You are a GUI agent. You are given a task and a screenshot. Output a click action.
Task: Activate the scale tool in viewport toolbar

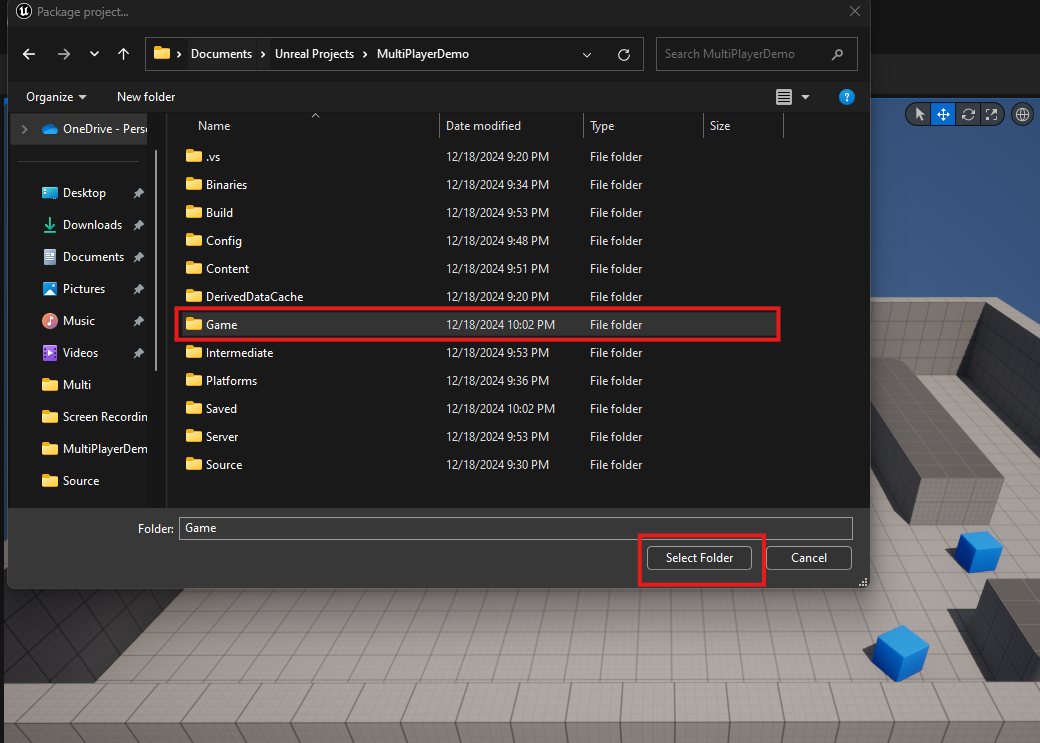(991, 114)
